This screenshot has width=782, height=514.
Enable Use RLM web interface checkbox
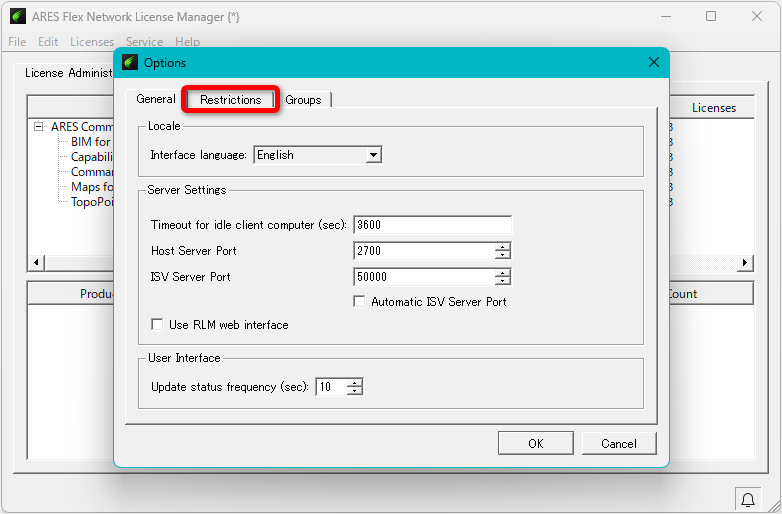157,325
